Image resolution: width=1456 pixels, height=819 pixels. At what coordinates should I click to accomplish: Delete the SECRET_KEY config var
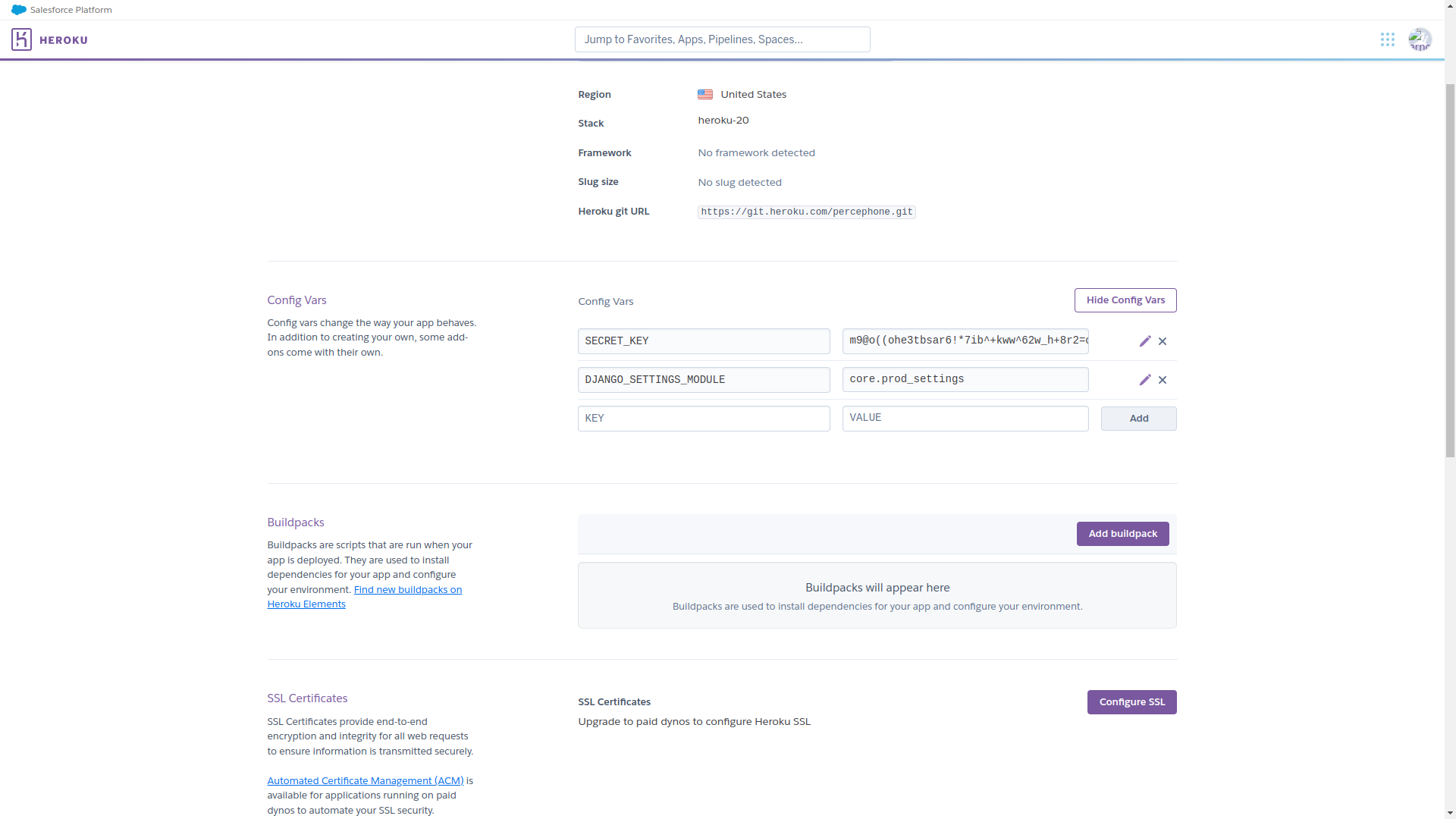click(1163, 341)
